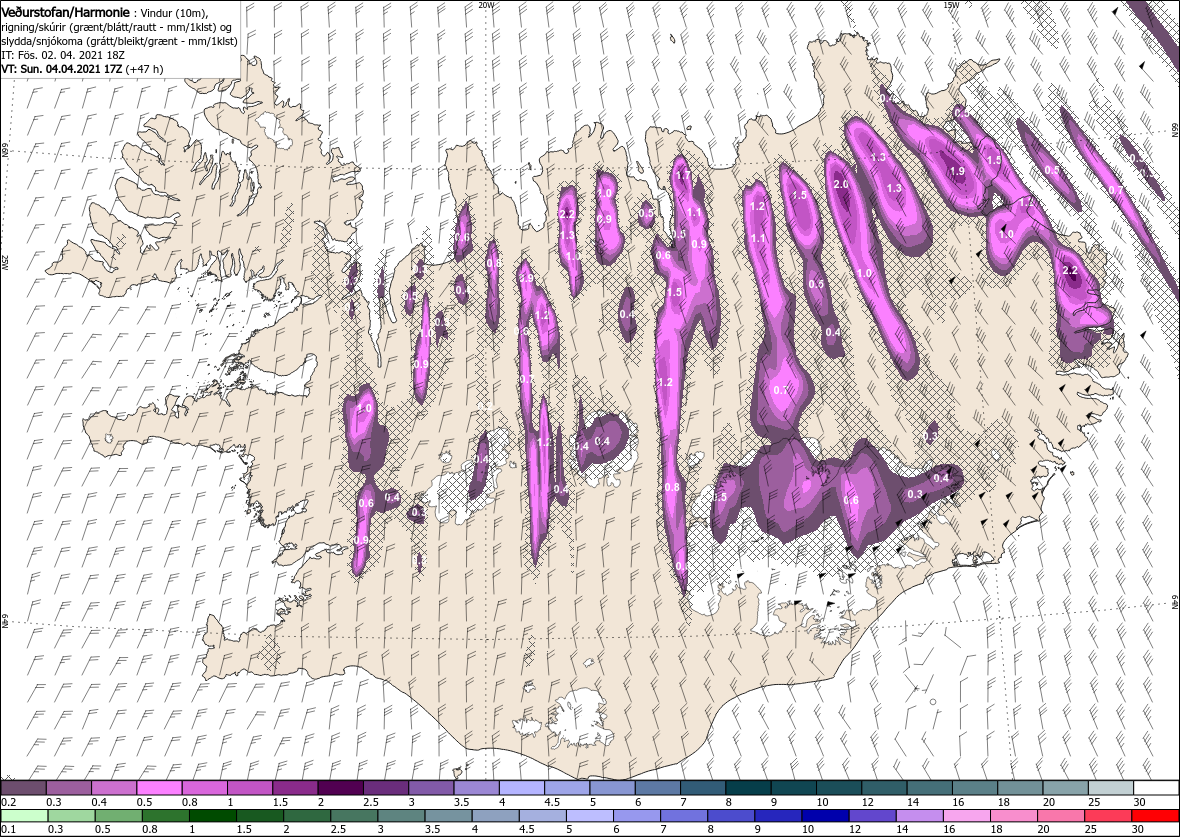Viewport: 1180px width, 837px height.
Task: Pick the rain scale swatch labeled 3.5
Action: point(448,816)
